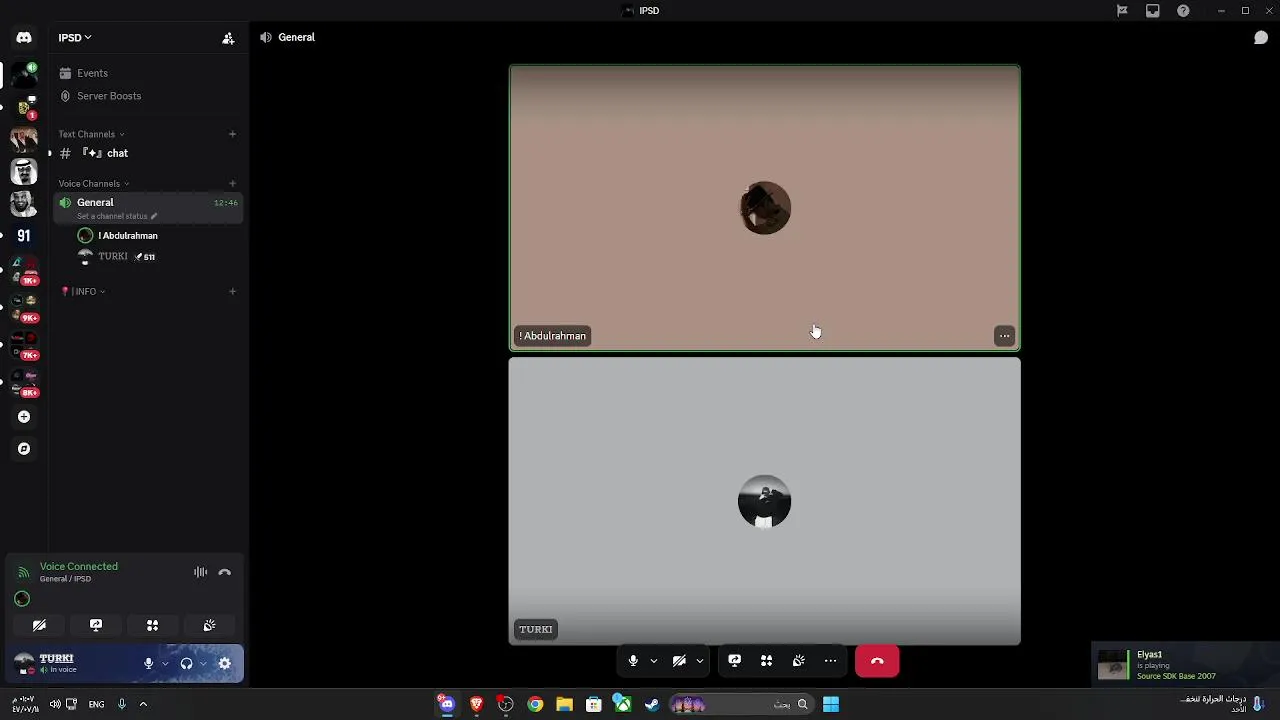The width and height of the screenshot is (1280, 720).
Task: Open headphone output options arrow in user panel
Action: point(203,663)
